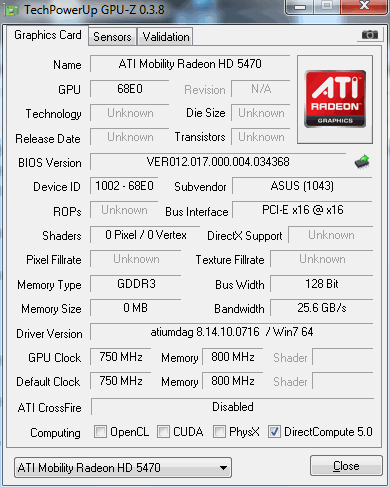Click the TechPowerUp GPU-Z 0.3.8 title text

(x=94, y=10)
